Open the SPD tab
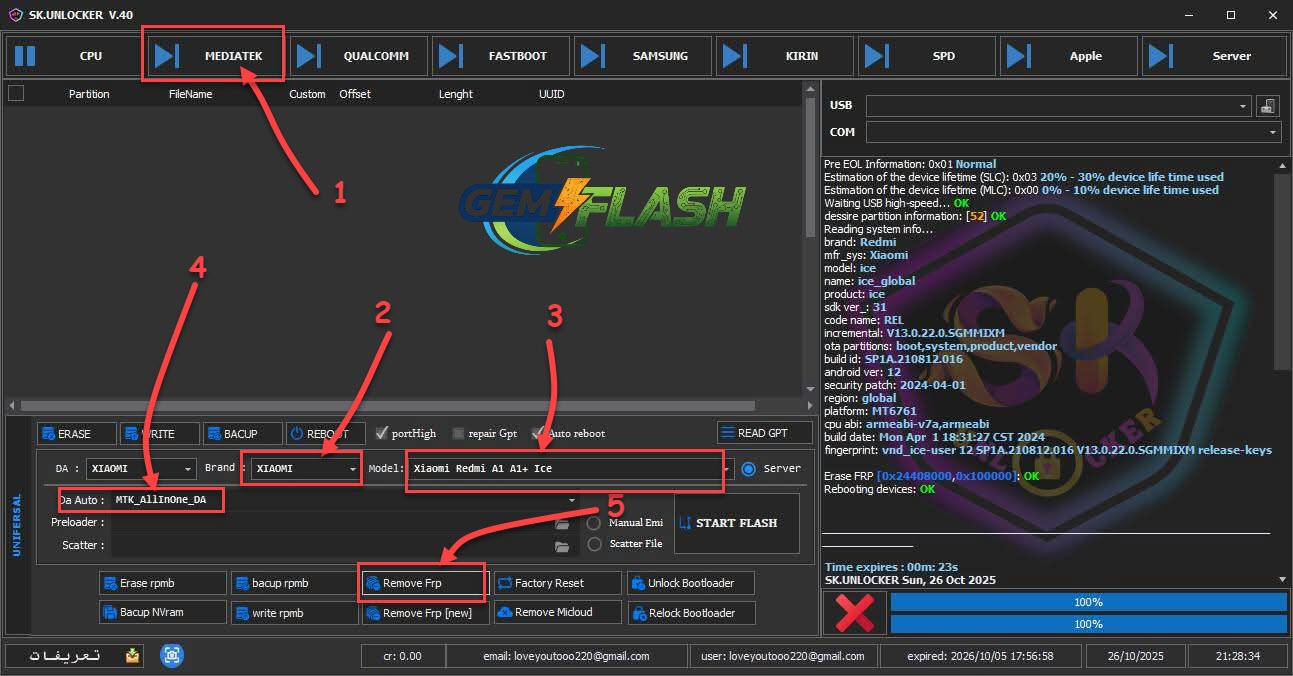 927,56
